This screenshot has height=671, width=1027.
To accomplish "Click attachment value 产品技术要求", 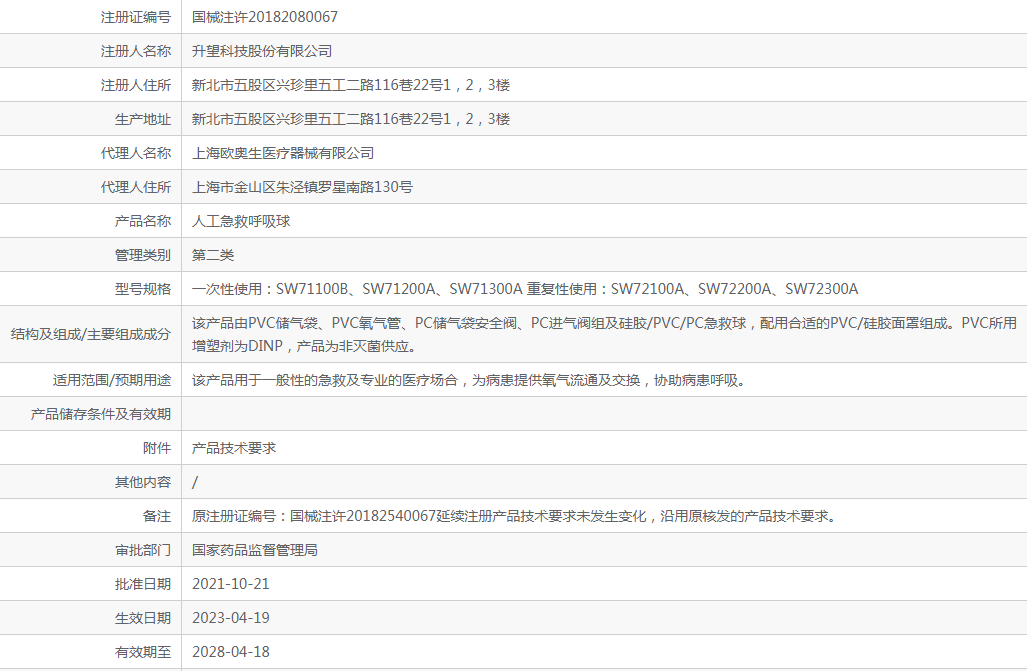I will [234, 449].
